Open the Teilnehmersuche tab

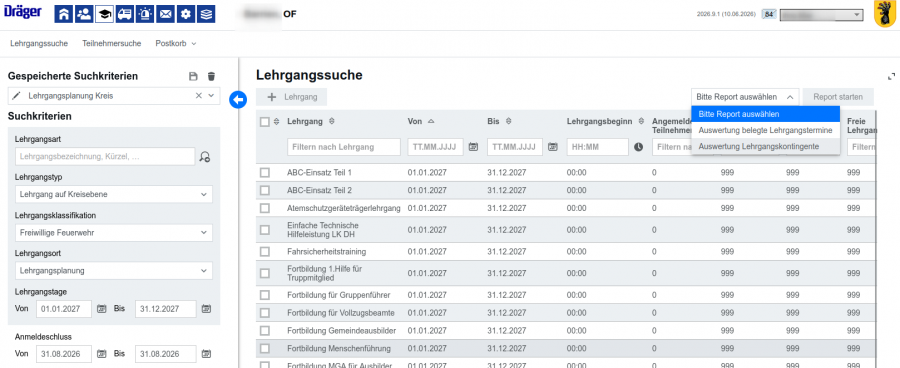[111, 43]
